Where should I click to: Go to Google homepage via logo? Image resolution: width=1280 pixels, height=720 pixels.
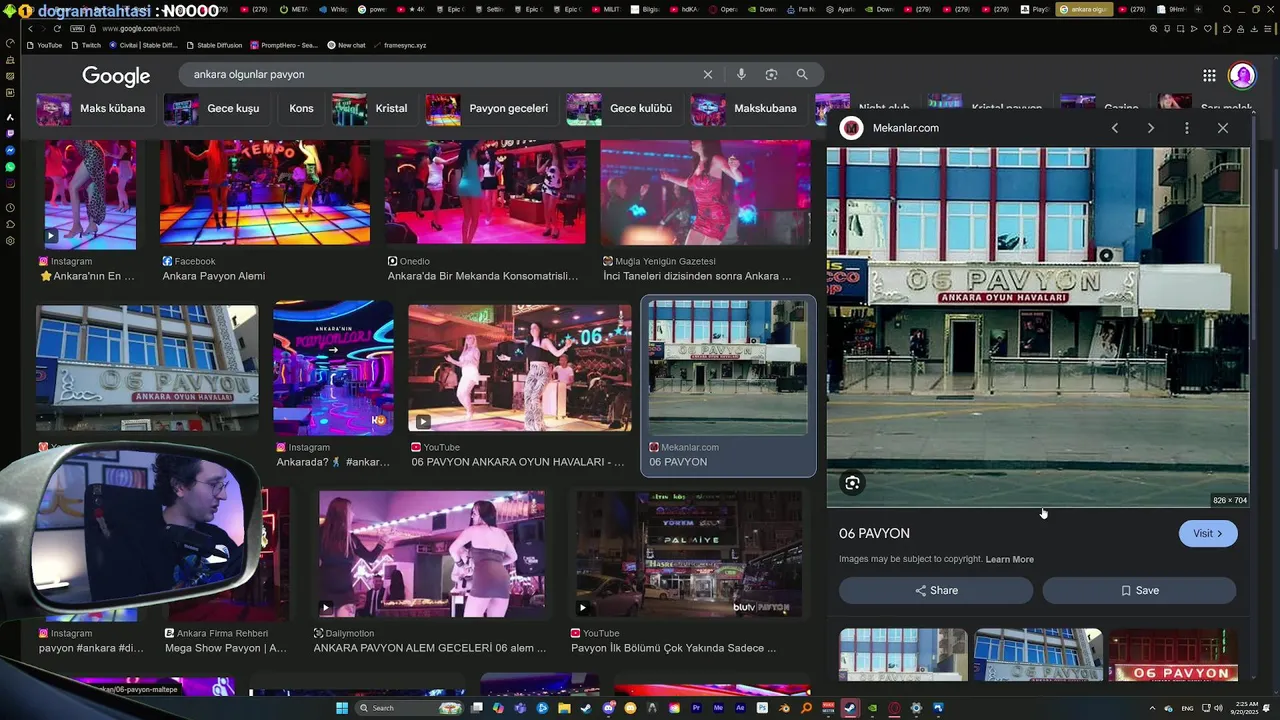tap(116, 76)
